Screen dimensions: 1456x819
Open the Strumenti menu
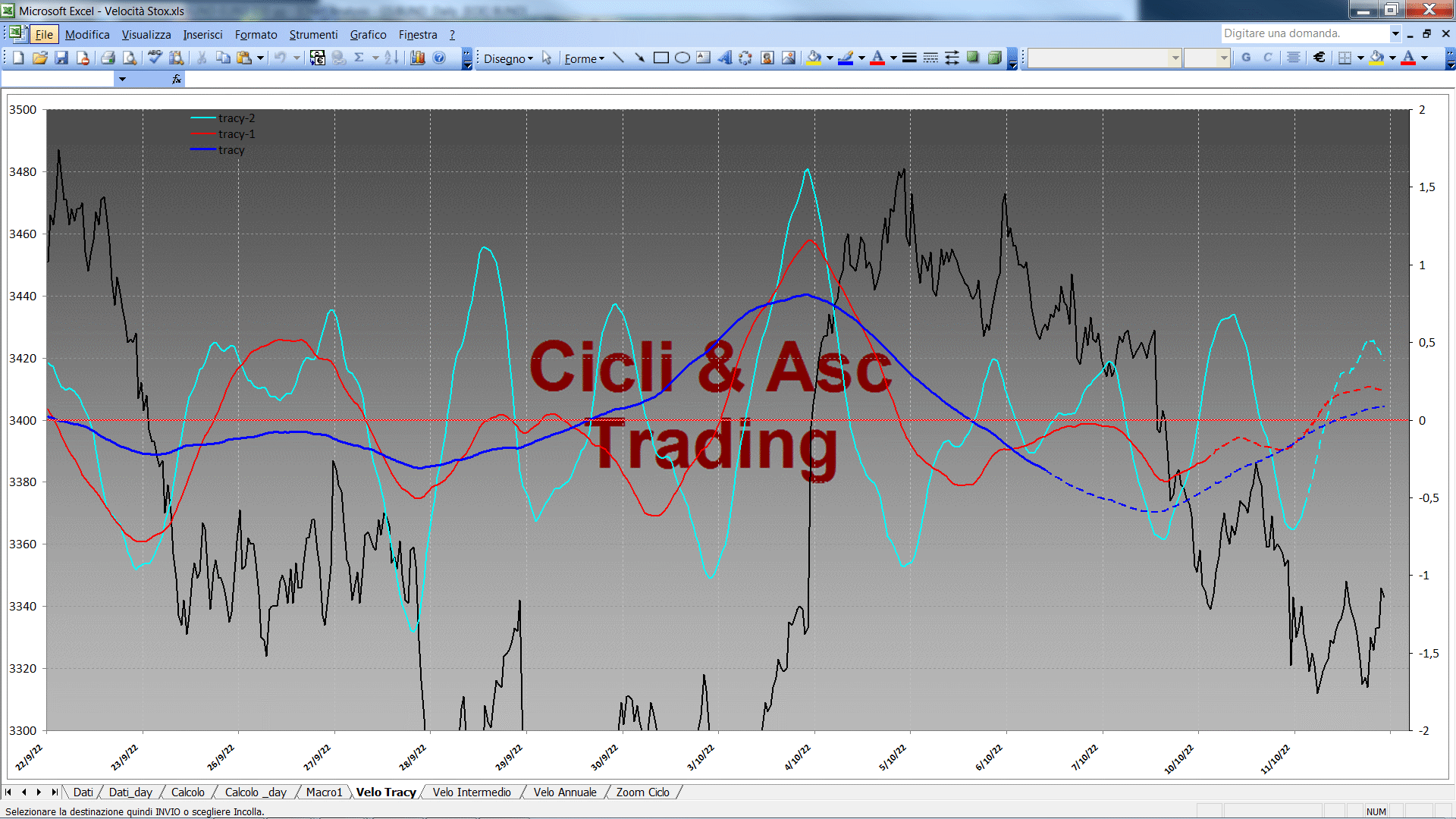click(x=313, y=34)
